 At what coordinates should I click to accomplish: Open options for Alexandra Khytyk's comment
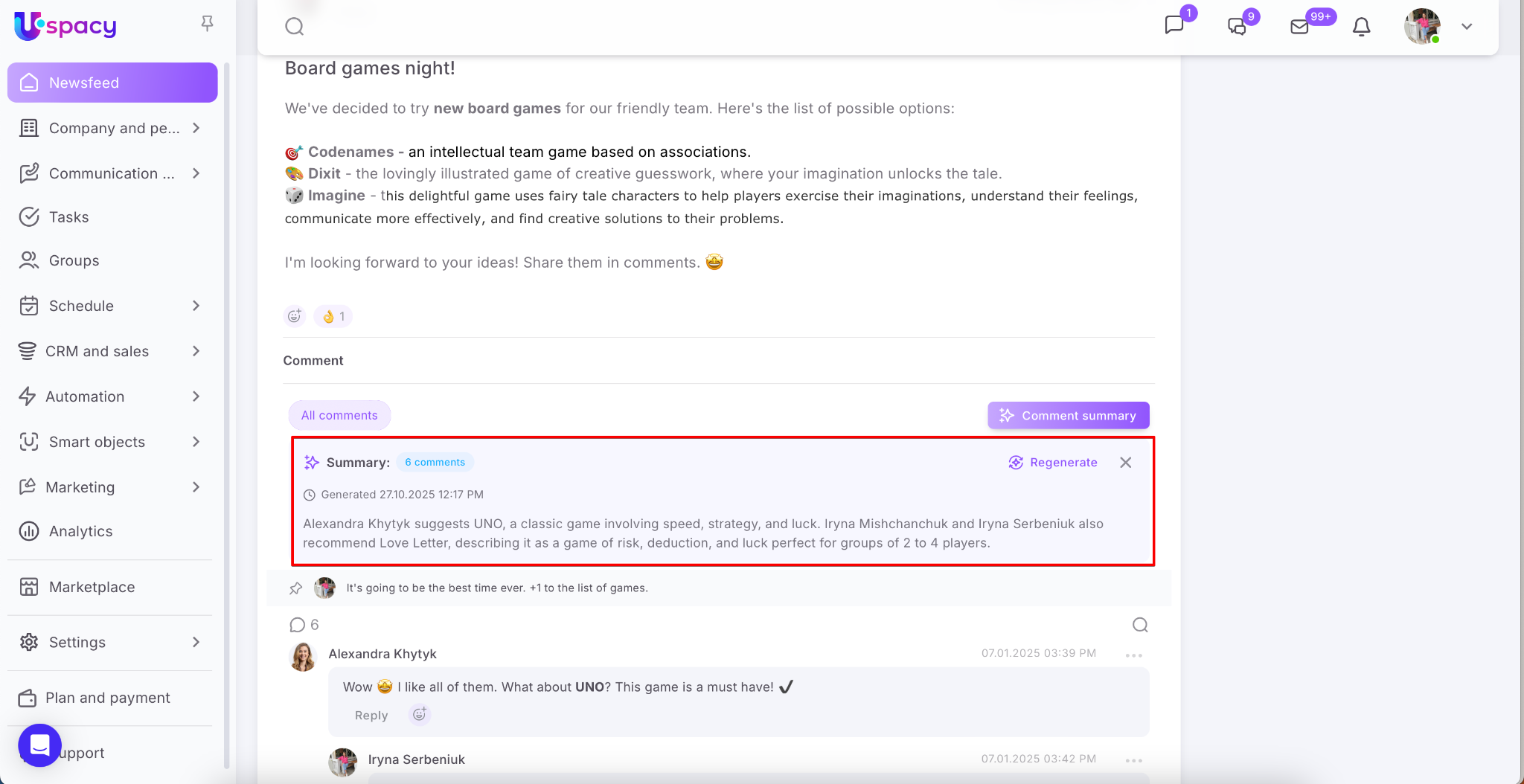pos(1133,655)
